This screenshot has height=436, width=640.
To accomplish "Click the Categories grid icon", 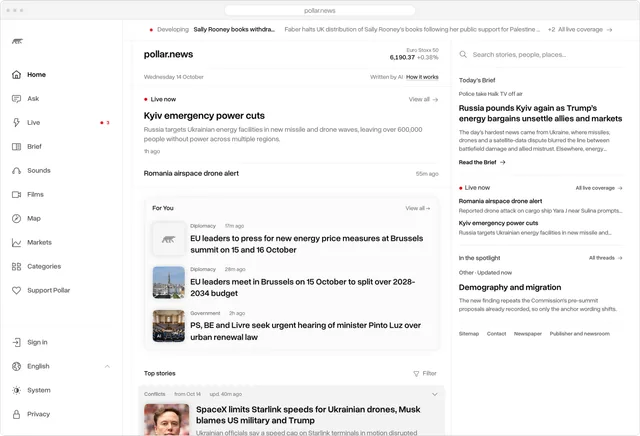I will pyautogui.click(x=16, y=267).
